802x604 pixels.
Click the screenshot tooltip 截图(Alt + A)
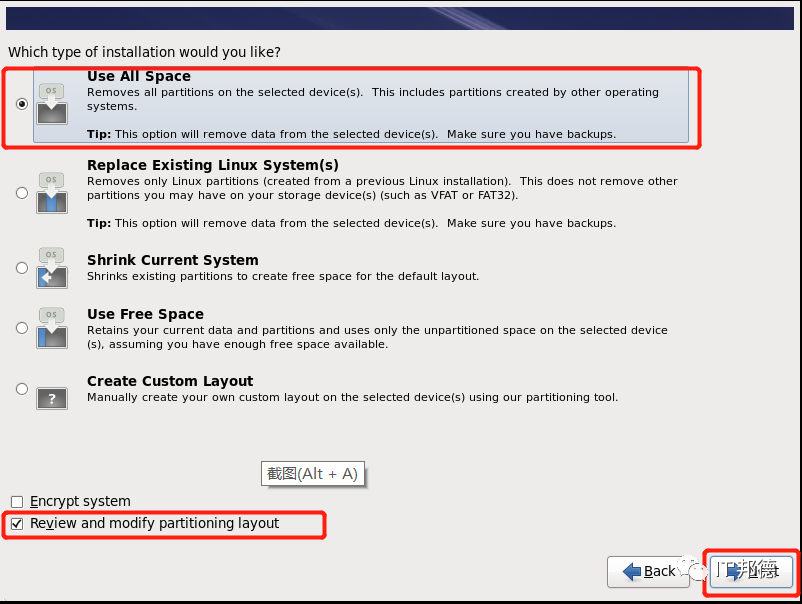(313, 474)
